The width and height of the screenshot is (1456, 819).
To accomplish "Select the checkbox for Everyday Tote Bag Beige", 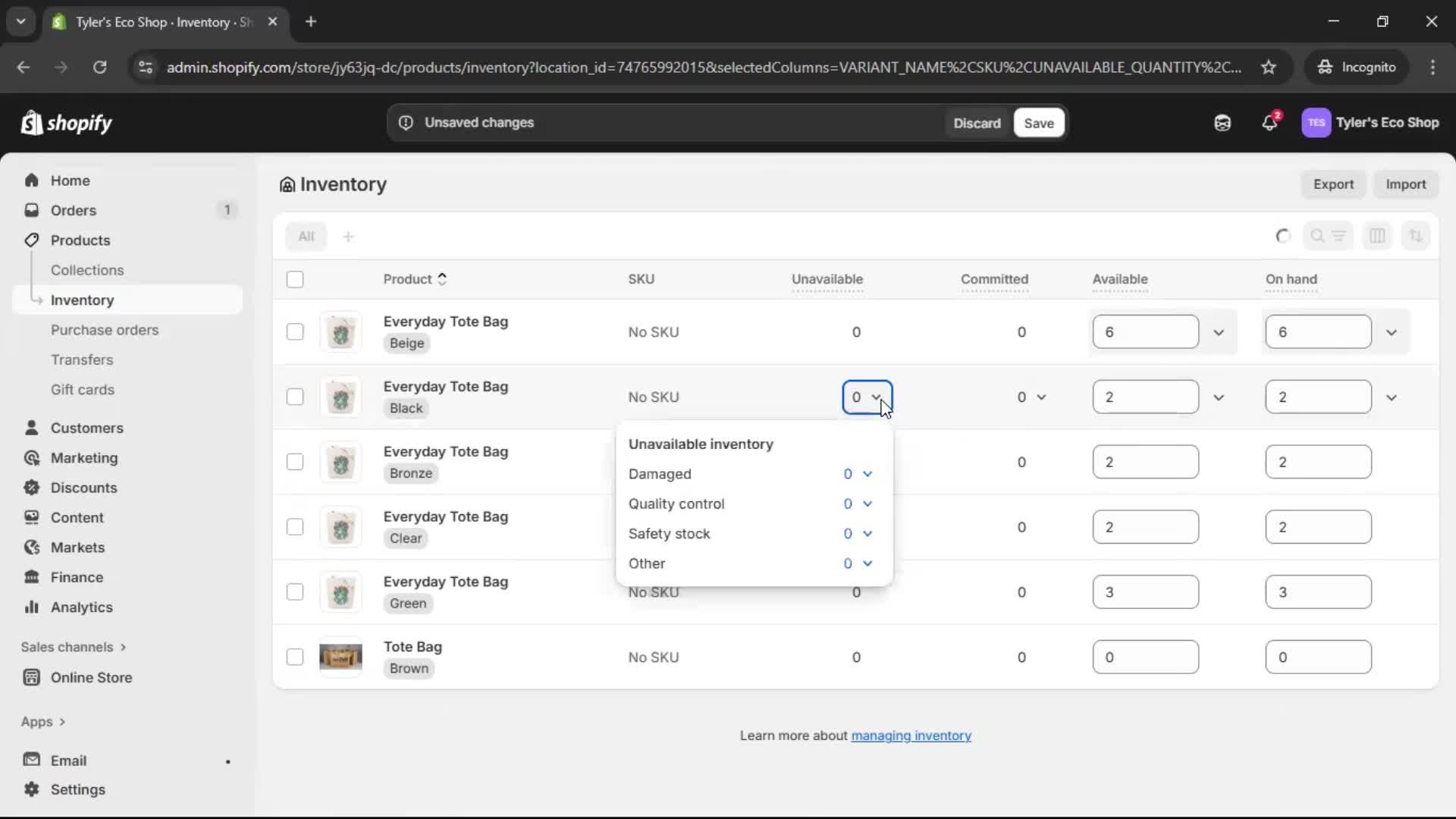I will coord(295,331).
